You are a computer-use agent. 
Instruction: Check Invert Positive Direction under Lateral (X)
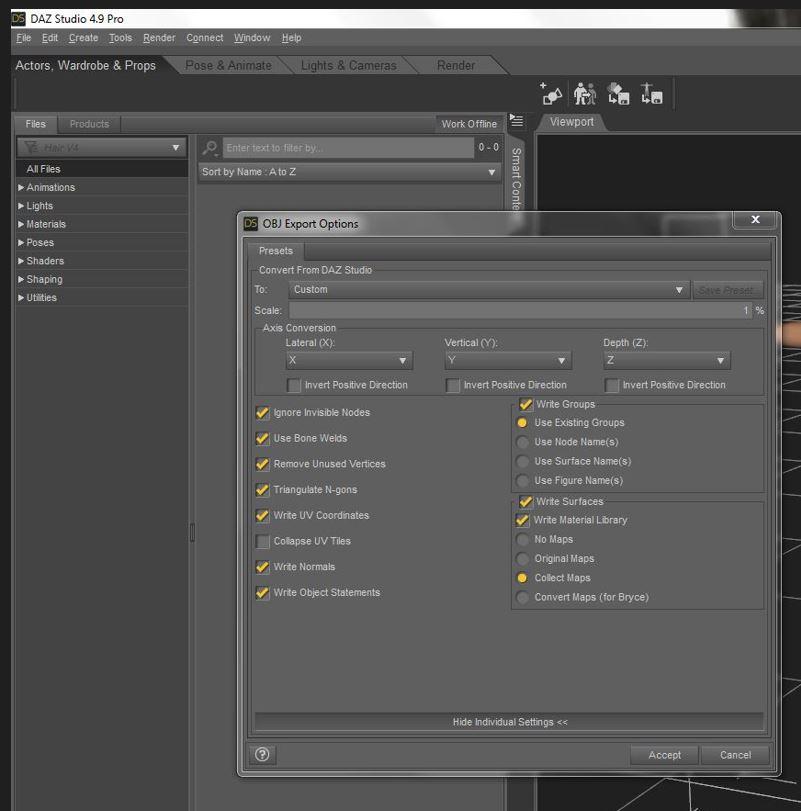pyautogui.click(x=294, y=385)
